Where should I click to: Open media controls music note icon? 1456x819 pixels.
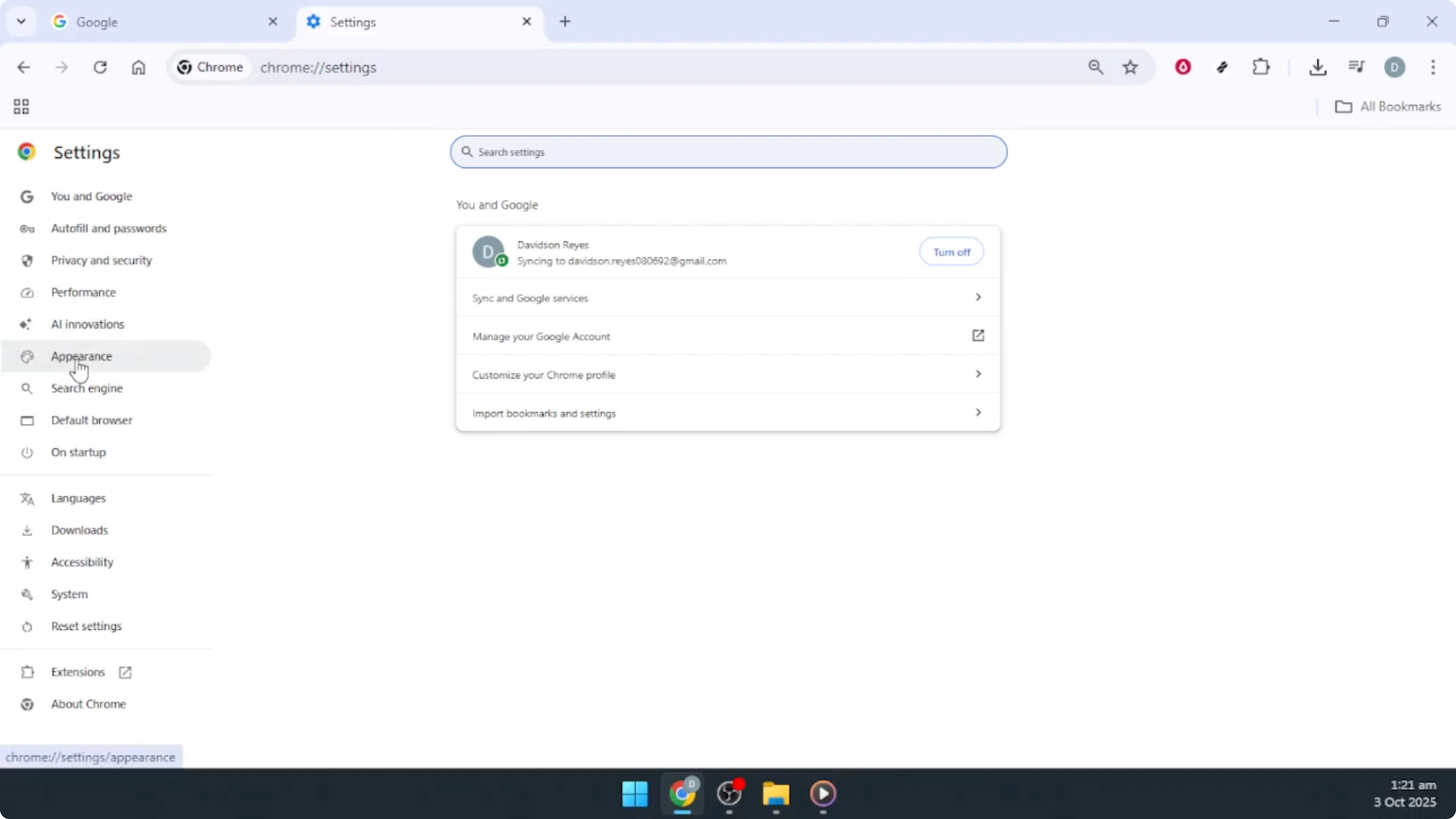click(x=1356, y=67)
